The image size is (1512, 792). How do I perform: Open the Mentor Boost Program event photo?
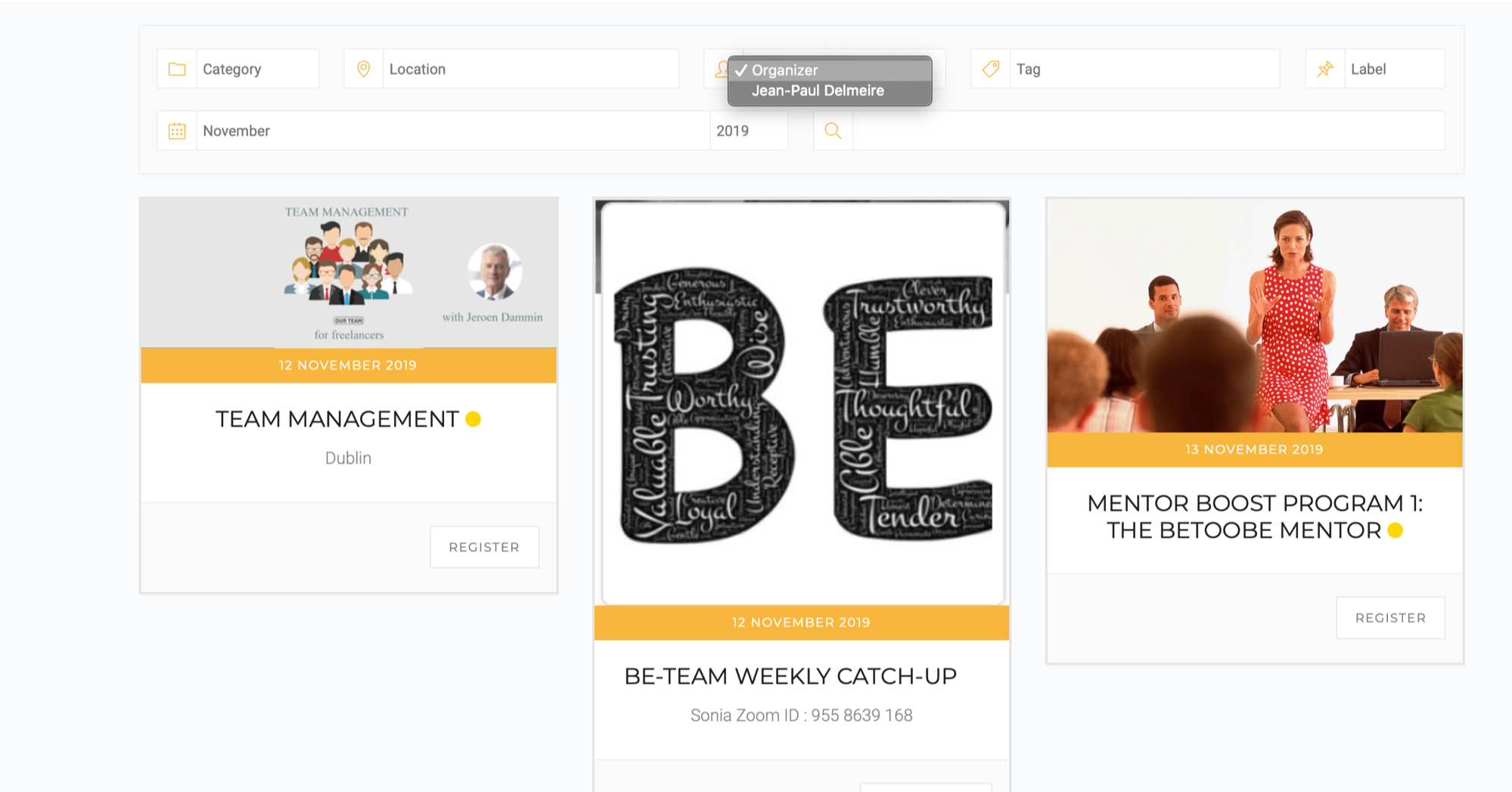(x=1255, y=315)
